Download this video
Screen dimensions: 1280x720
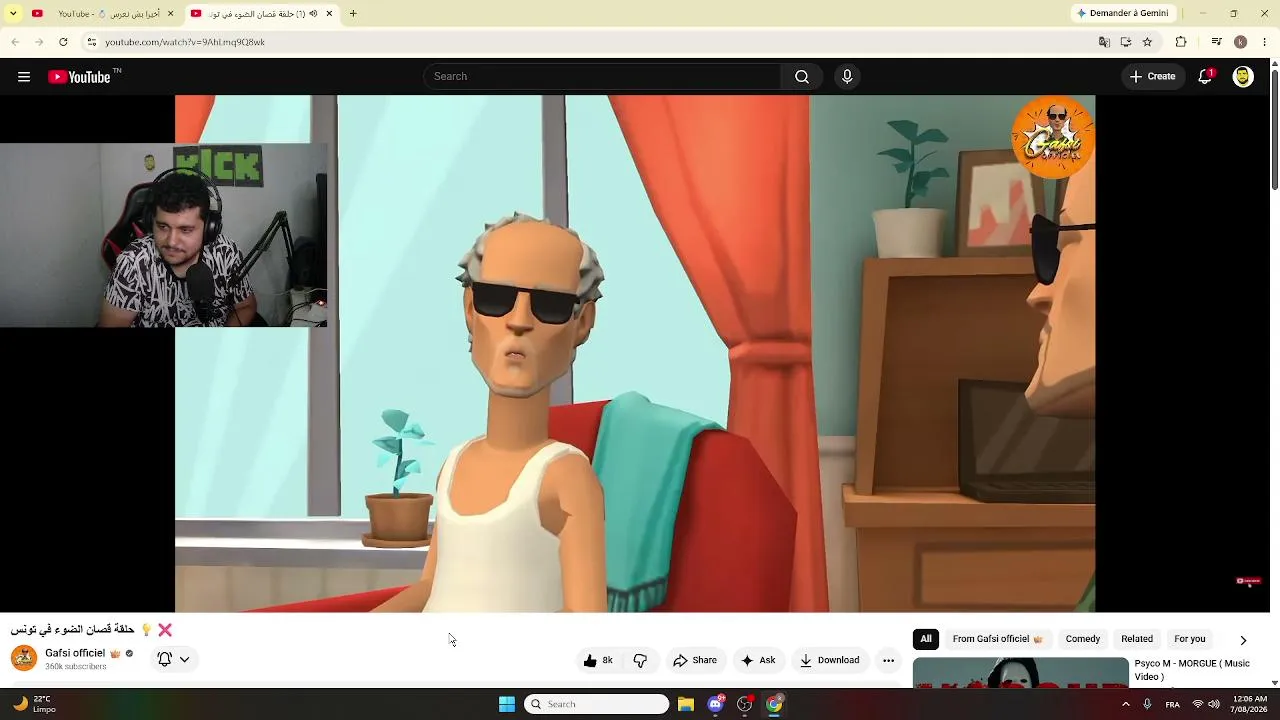click(830, 660)
